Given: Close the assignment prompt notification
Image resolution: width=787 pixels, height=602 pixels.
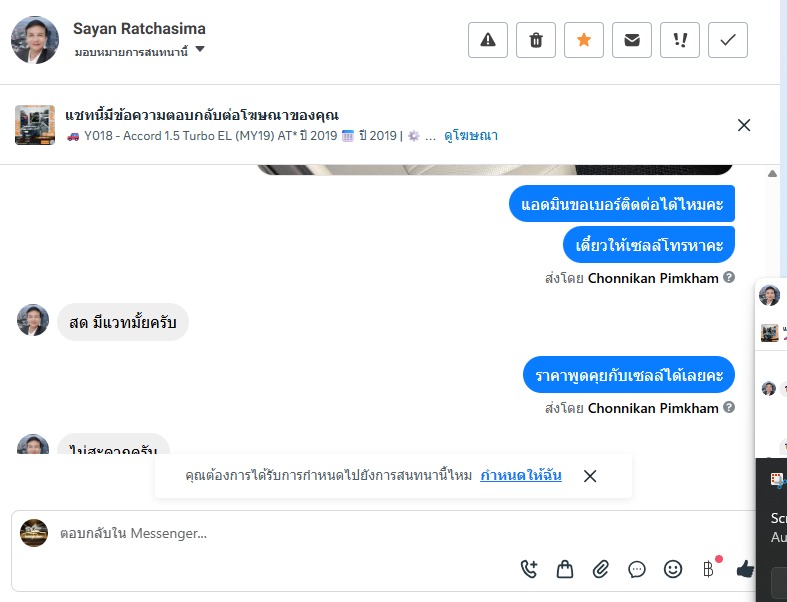Looking at the screenshot, I should click(590, 476).
